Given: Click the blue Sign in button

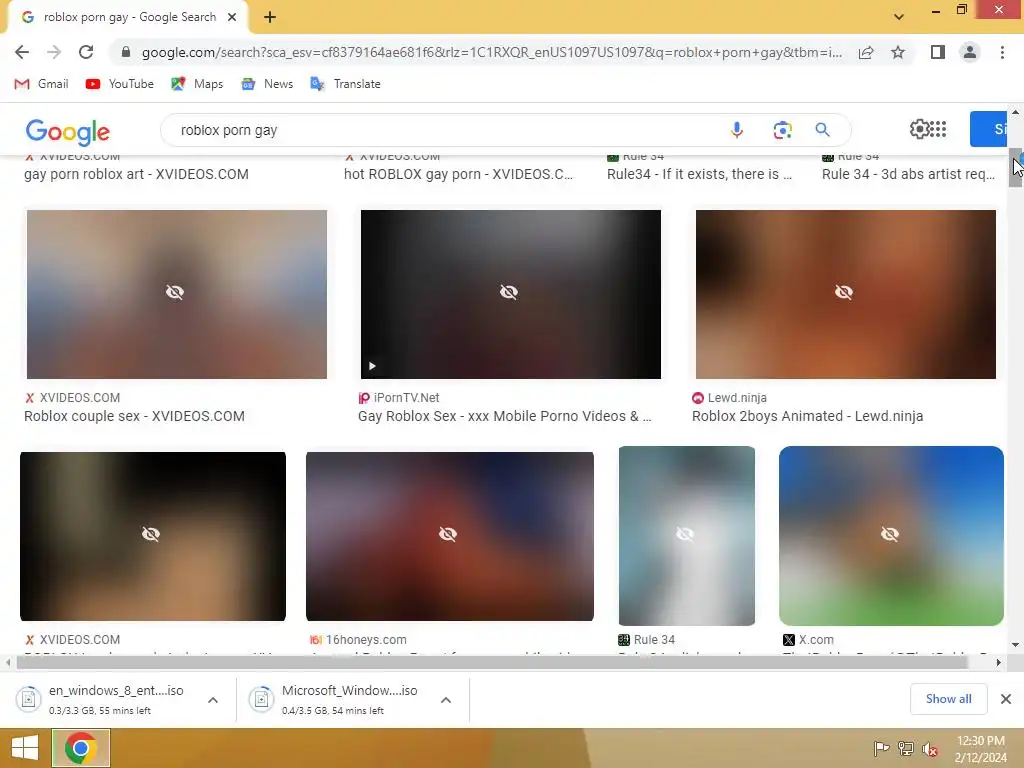Looking at the screenshot, I should 989,129.
